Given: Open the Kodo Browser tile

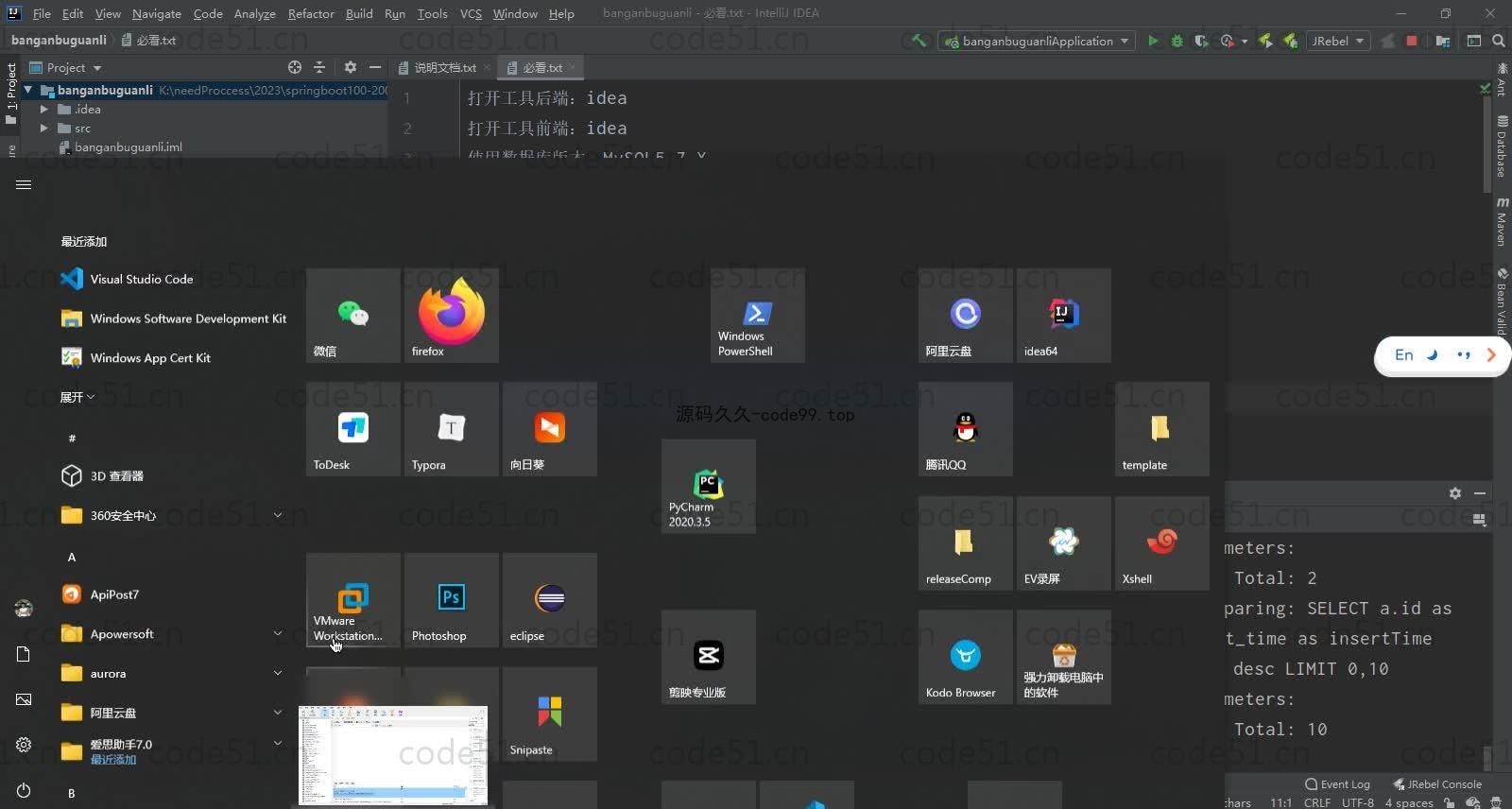Looking at the screenshot, I should point(966,658).
